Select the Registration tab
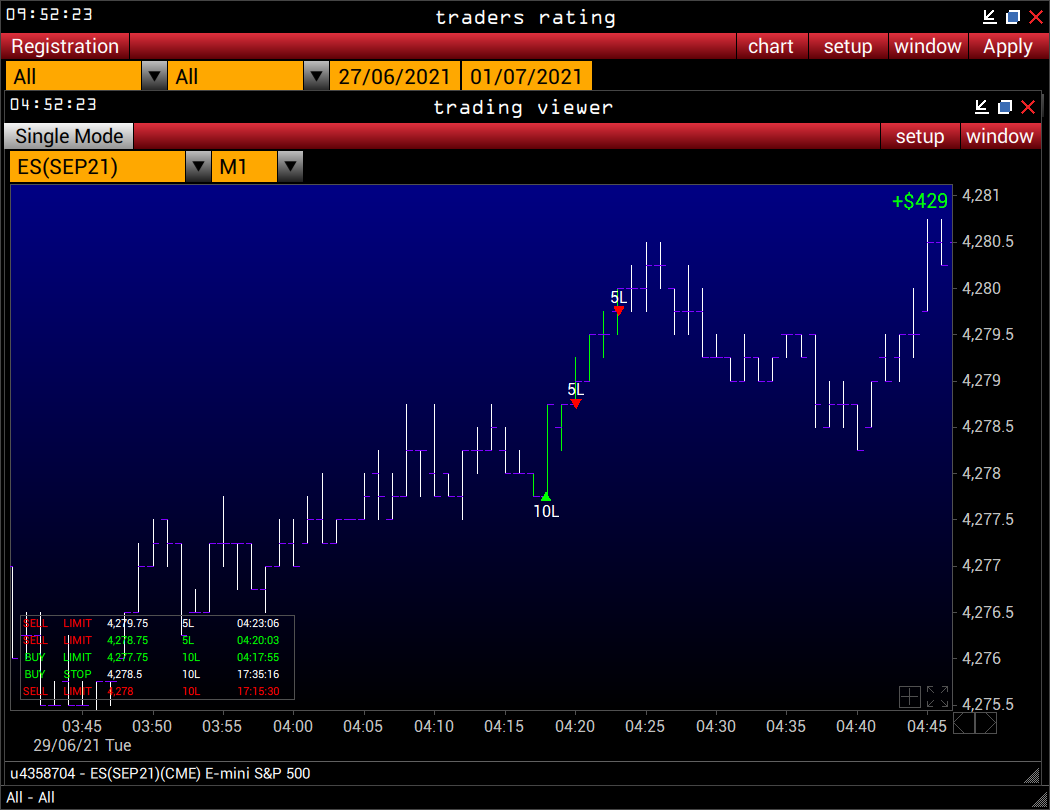The width and height of the screenshot is (1050, 810). coord(64,46)
